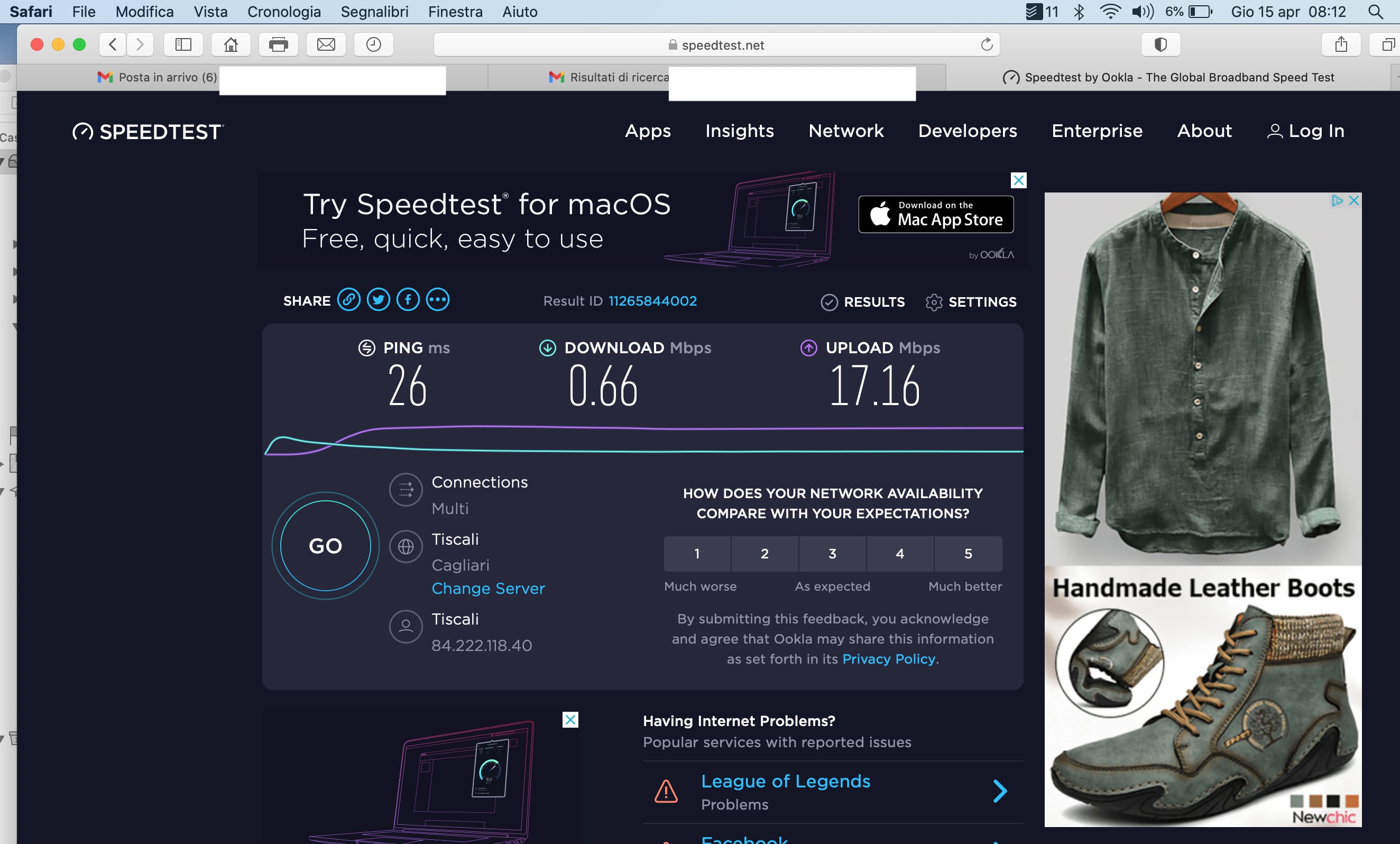This screenshot has height=844, width=1400.
Task: Click the Speedtest logo
Action: pos(148,132)
